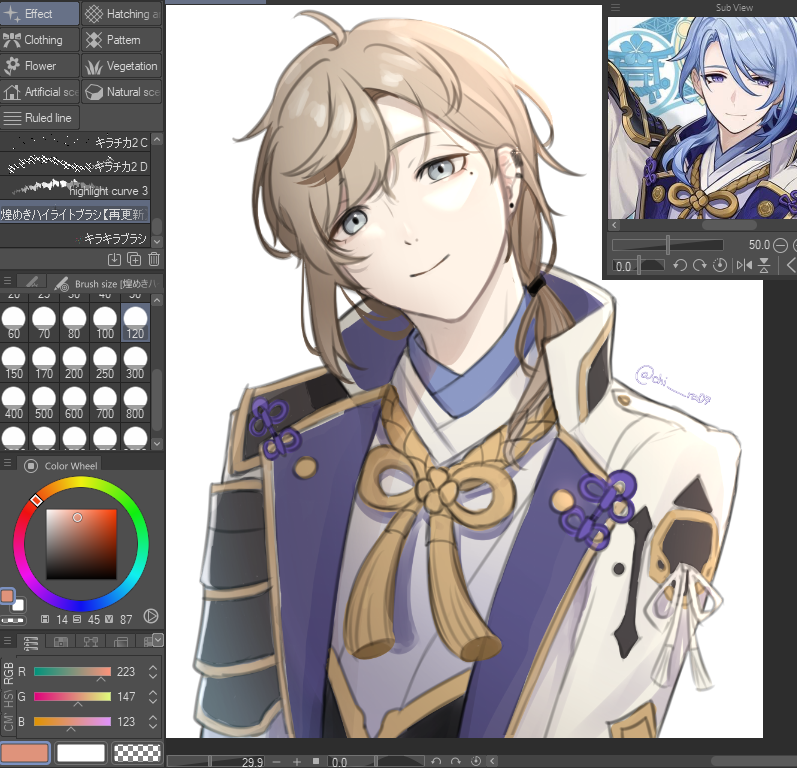Pick brush size 60
Screen dimensions: 797x768
click(14, 323)
